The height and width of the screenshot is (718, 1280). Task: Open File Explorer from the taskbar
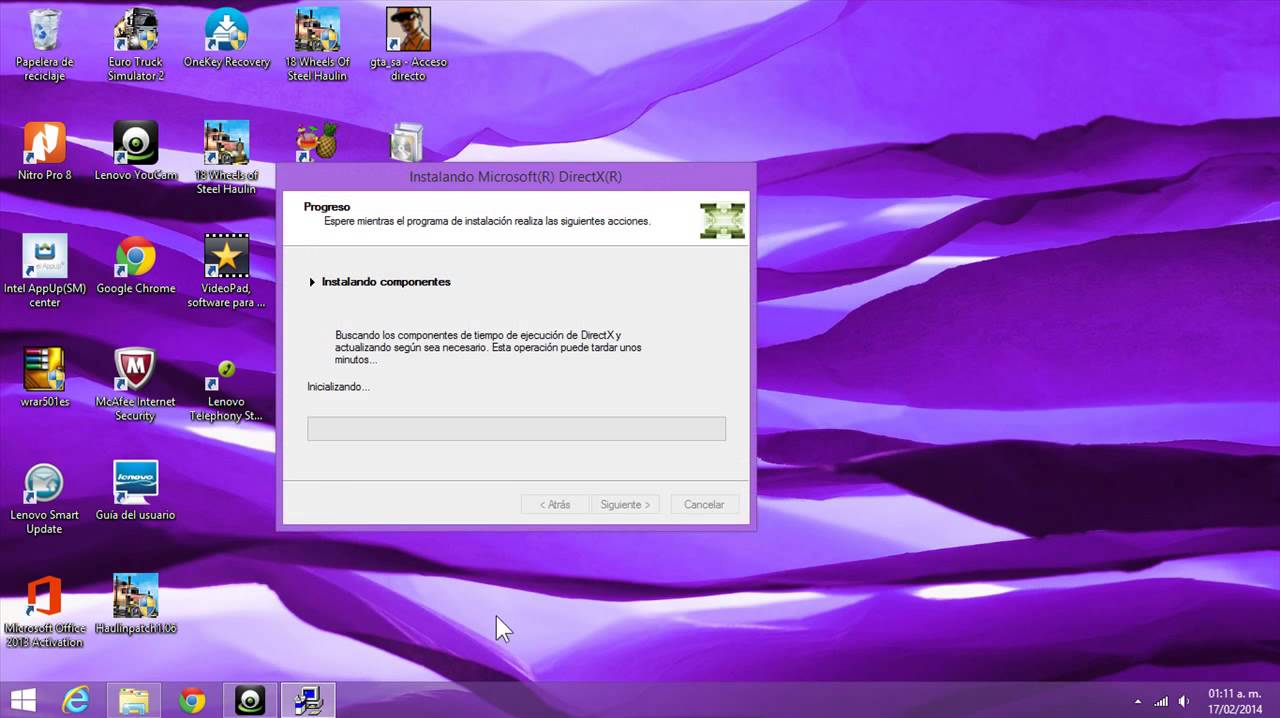[134, 700]
